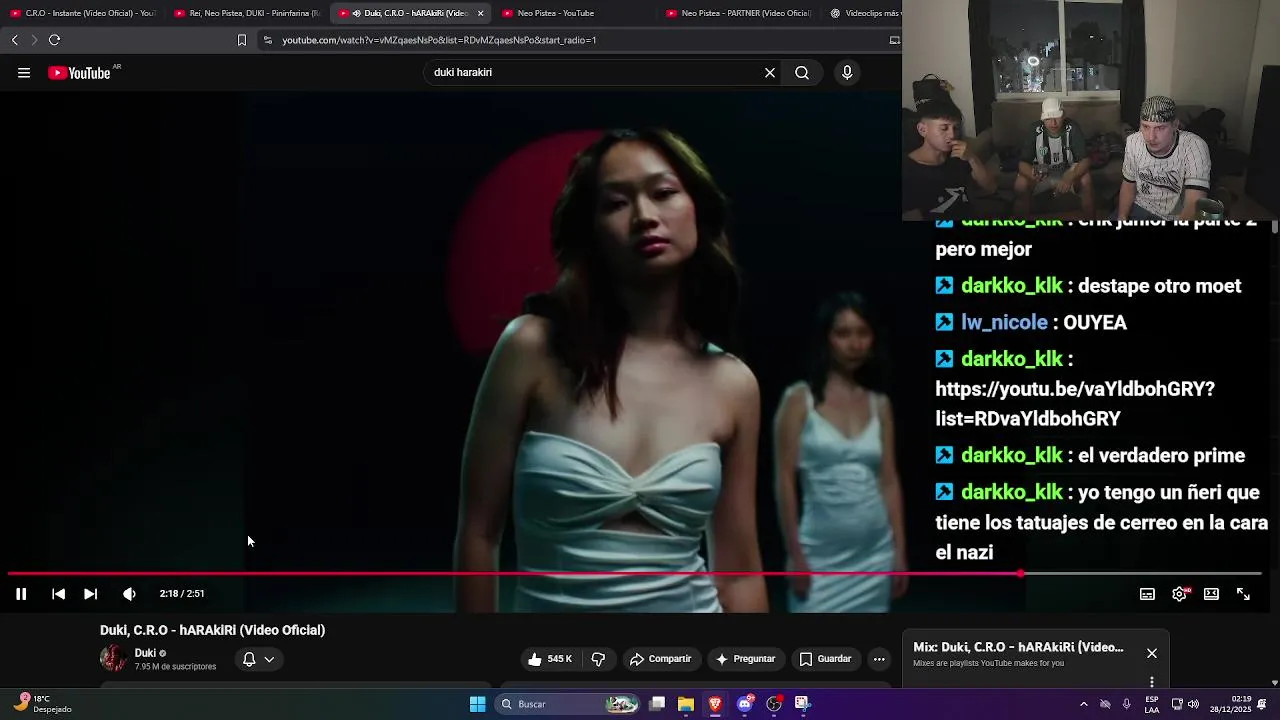Skip to the next video
The height and width of the screenshot is (720, 1280).
coord(90,594)
